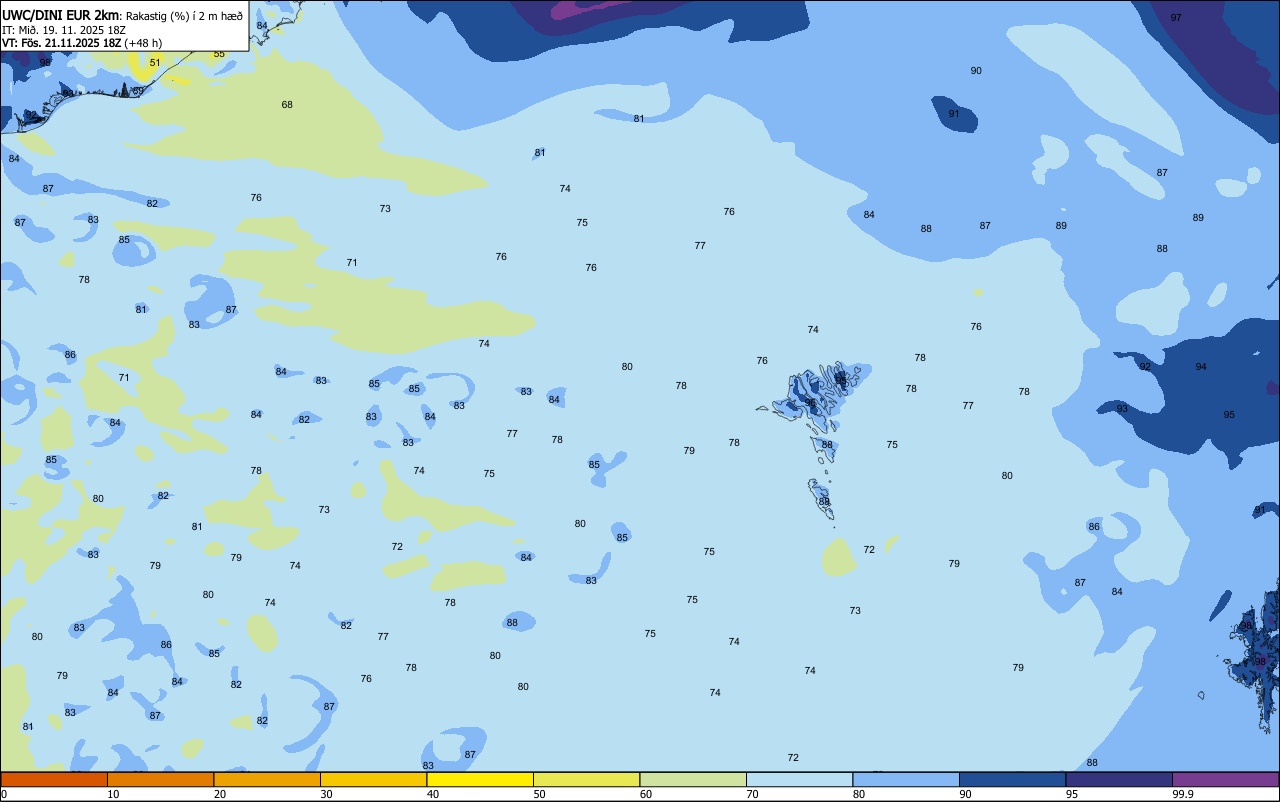Click the humidity value '97' on the map
Image resolution: width=1280 pixels, height=802 pixels.
1176,18
